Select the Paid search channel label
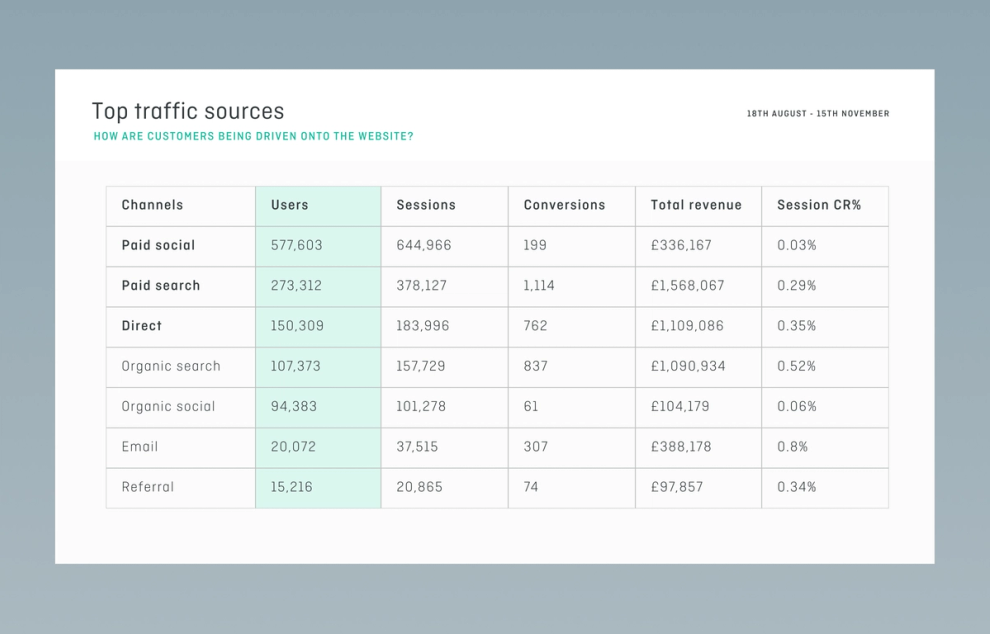 [160, 285]
